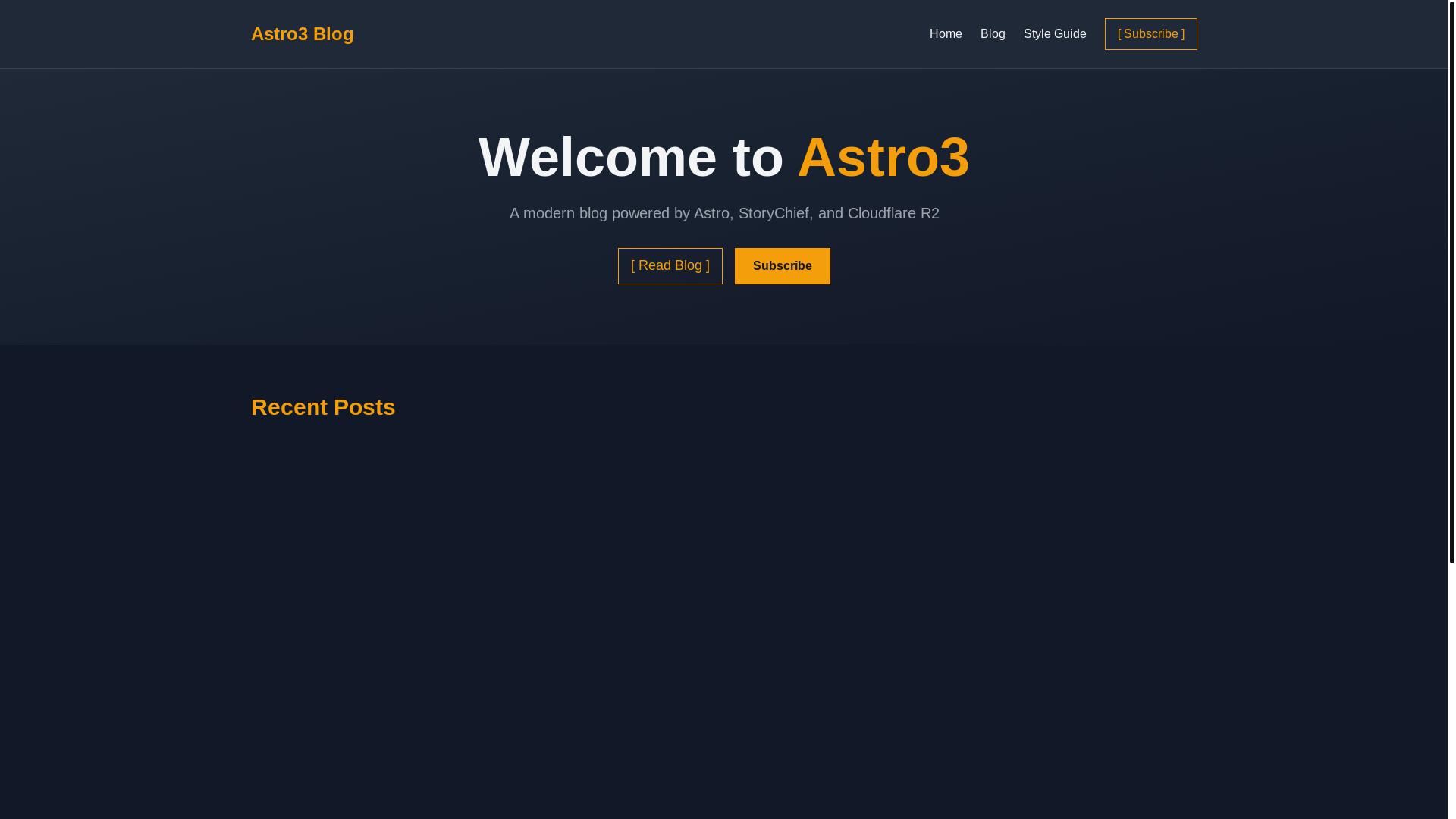Go to Home in navigation
This screenshot has width=1456, height=819.
point(946,34)
